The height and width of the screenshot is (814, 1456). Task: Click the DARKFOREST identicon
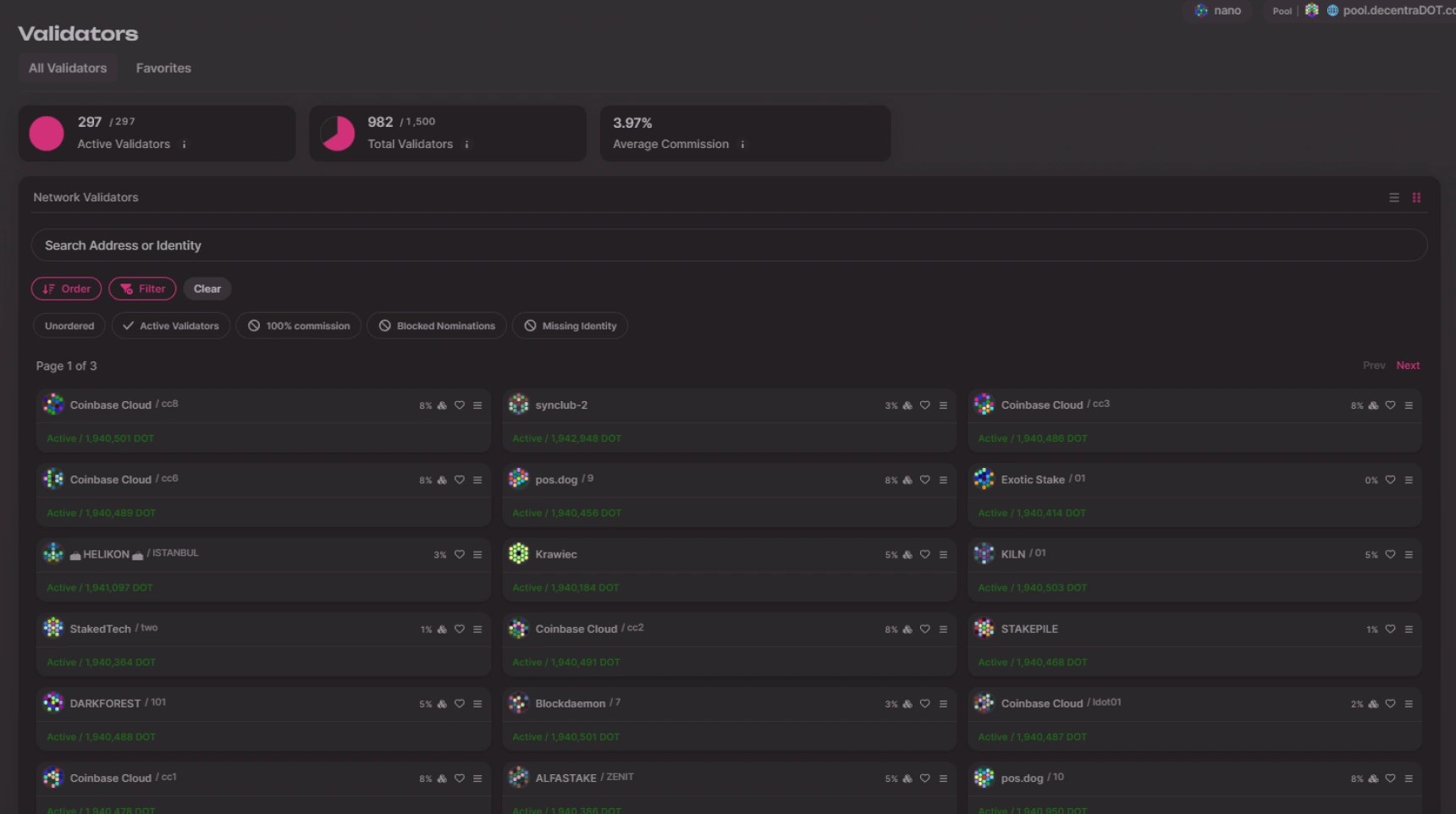point(53,703)
